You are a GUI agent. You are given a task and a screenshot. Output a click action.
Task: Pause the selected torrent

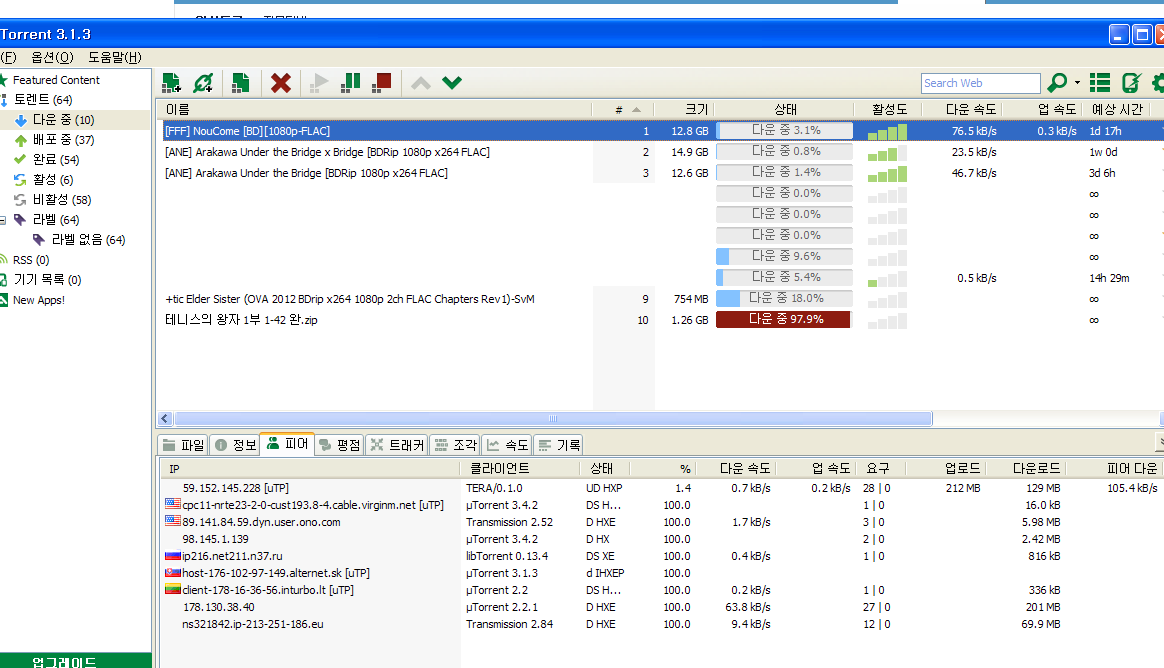pos(350,82)
